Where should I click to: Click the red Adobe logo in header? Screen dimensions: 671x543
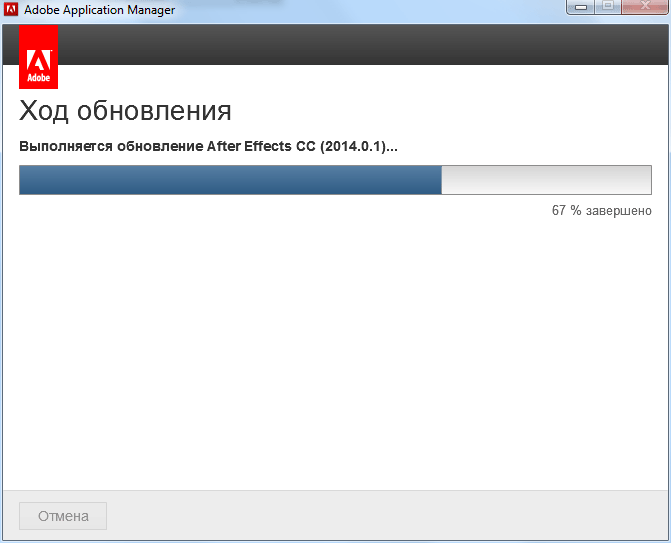pyautogui.click(x=38, y=56)
